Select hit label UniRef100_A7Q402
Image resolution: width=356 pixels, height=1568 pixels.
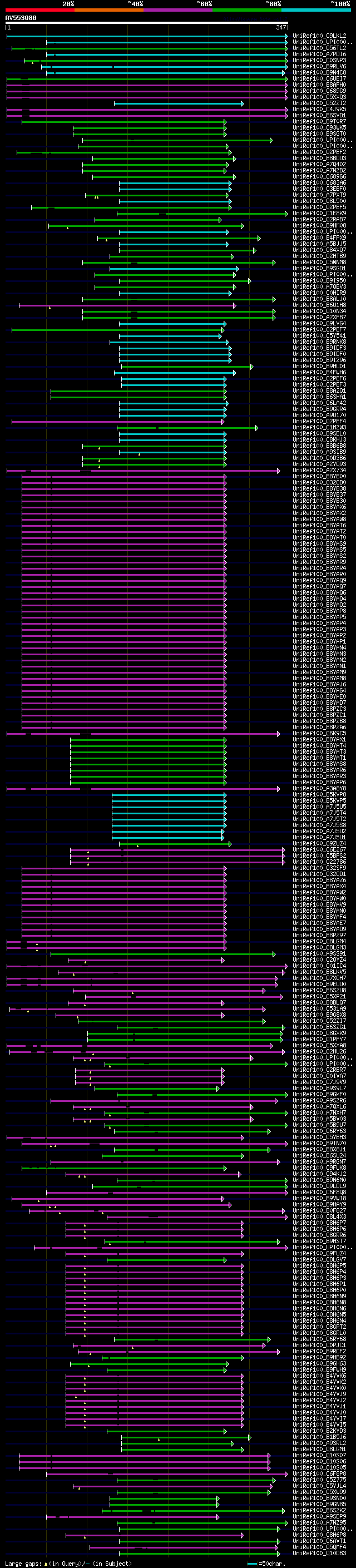click(319, 164)
